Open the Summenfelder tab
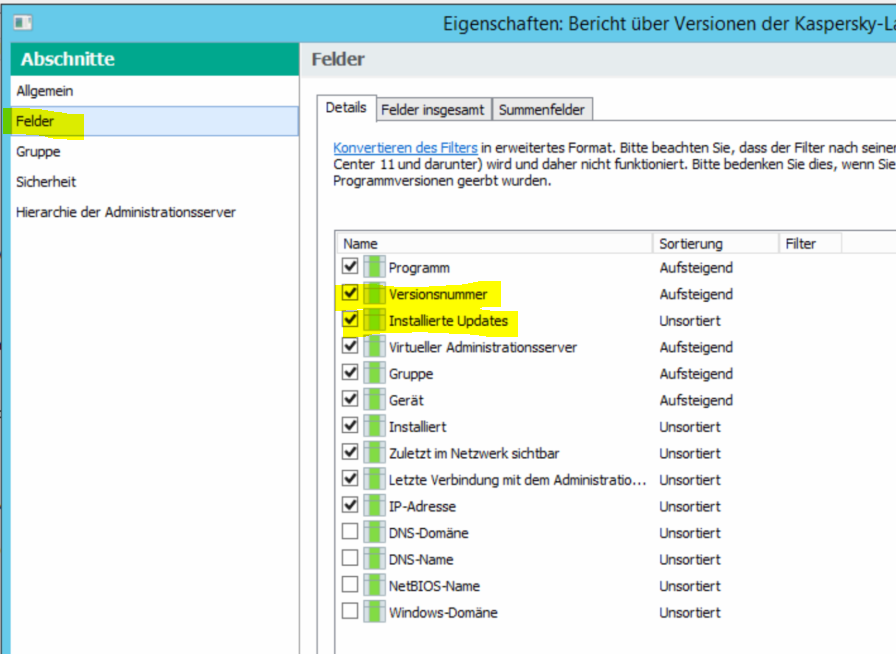This screenshot has width=896, height=654. (x=542, y=110)
